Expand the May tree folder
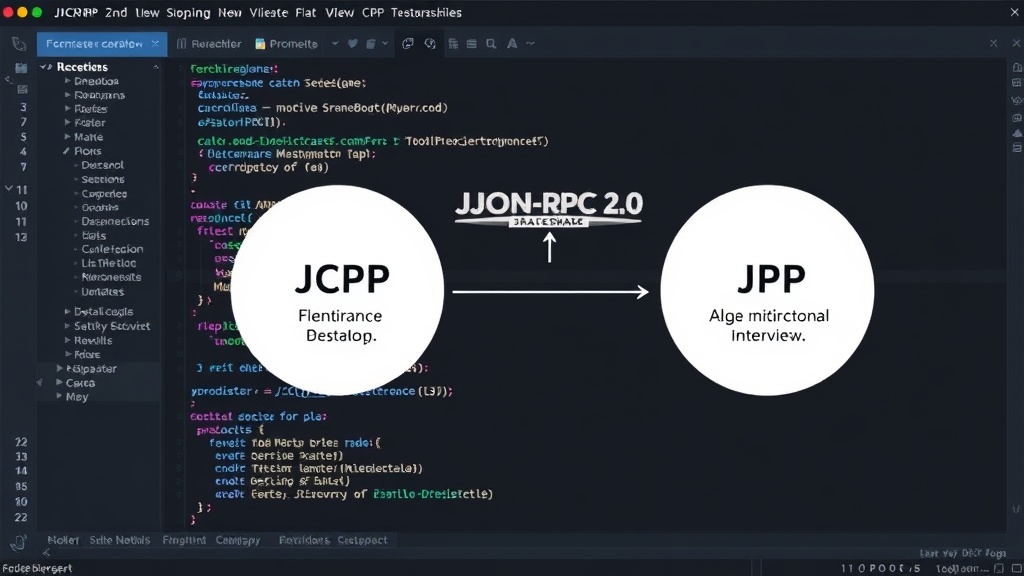The height and width of the screenshot is (576, 1024). [59, 396]
